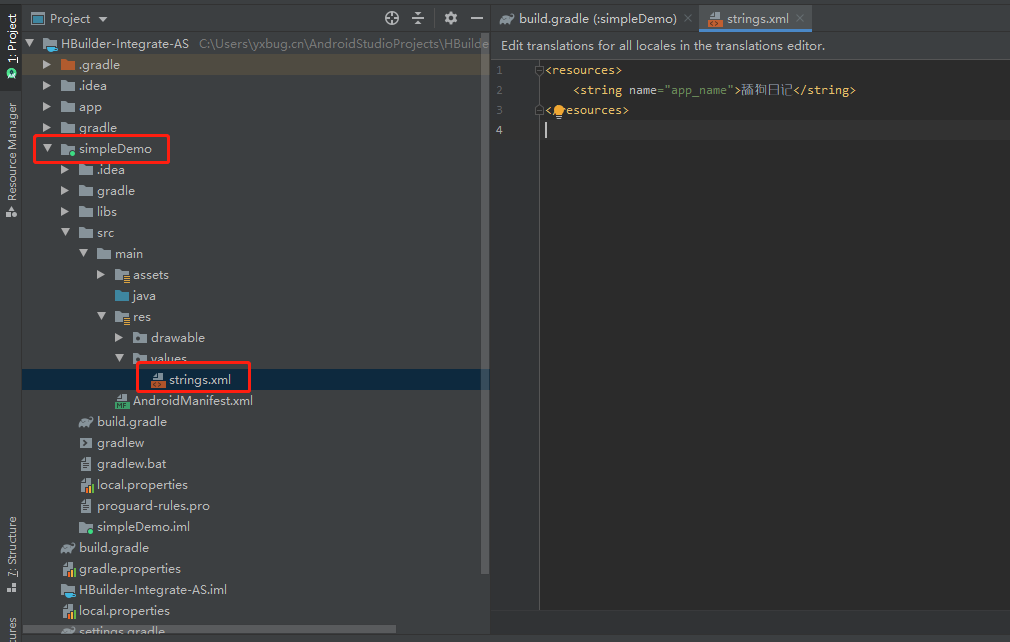Select proguard-rules.pro file
Screen dimensions: 1010x642
pos(153,506)
